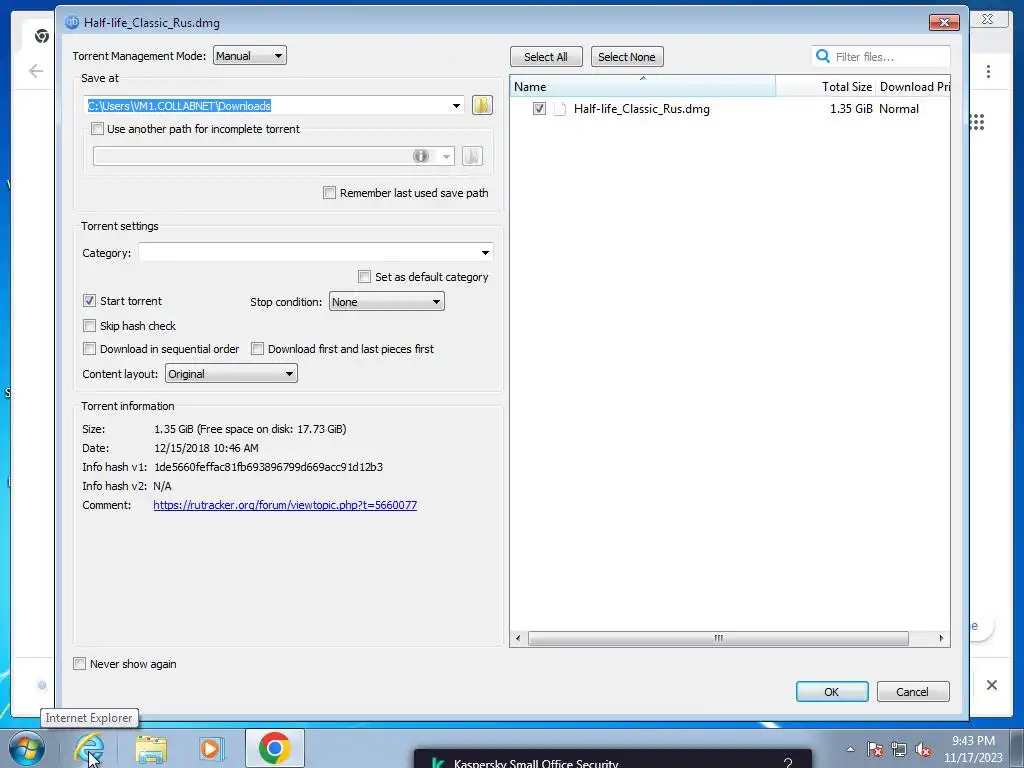Open Internet Explorer from the taskbar
1024x768 pixels.
click(89, 748)
